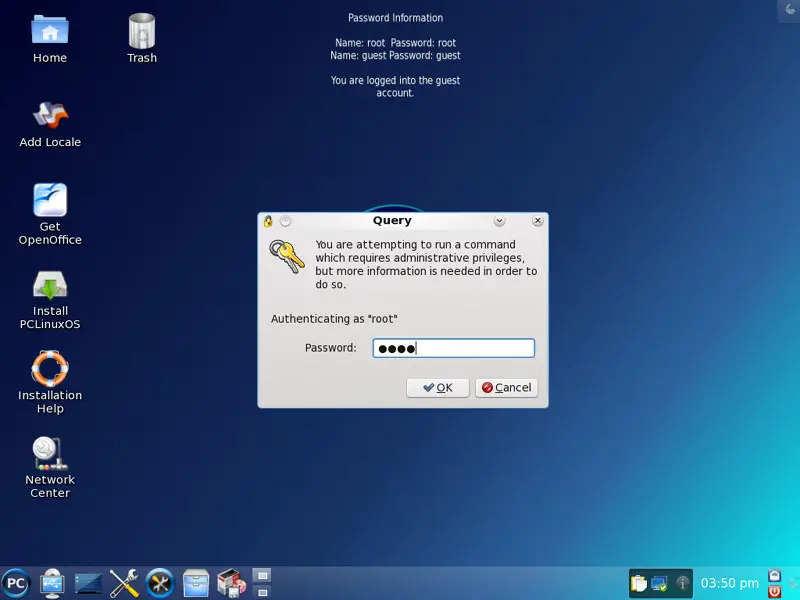Launch the software package manager icon
800x600 pixels.
231,583
